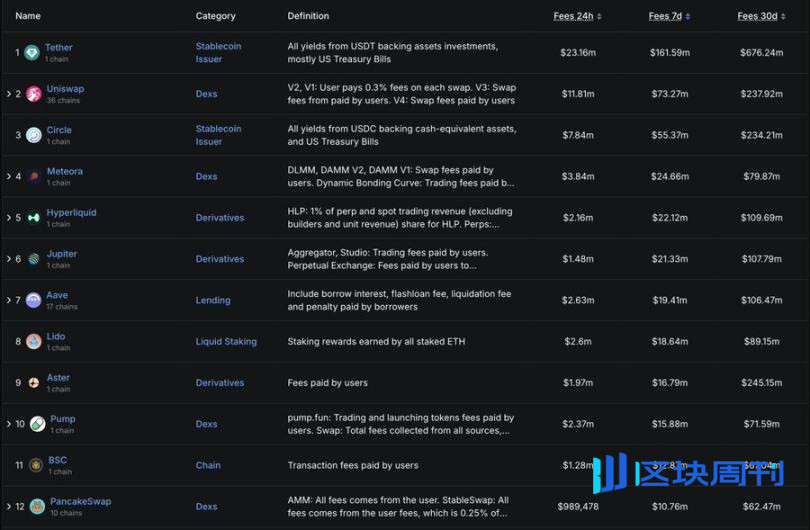Open the BSC Chain category link
Image resolution: width=810 pixels, height=530 pixels.
pyautogui.click(x=208, y=465)
